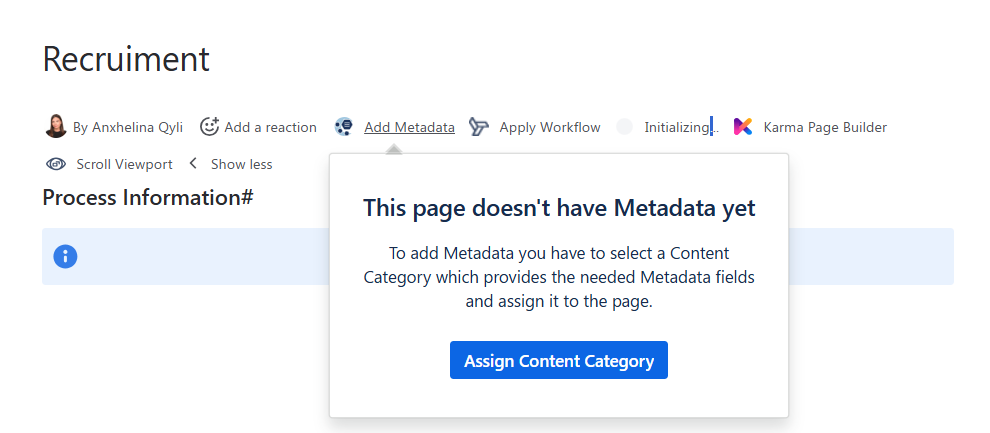Image resolution: width=990 pixels, height=433 pixels.
Task: Open the Add Metadata link
Action: click(x=409, y=127)
